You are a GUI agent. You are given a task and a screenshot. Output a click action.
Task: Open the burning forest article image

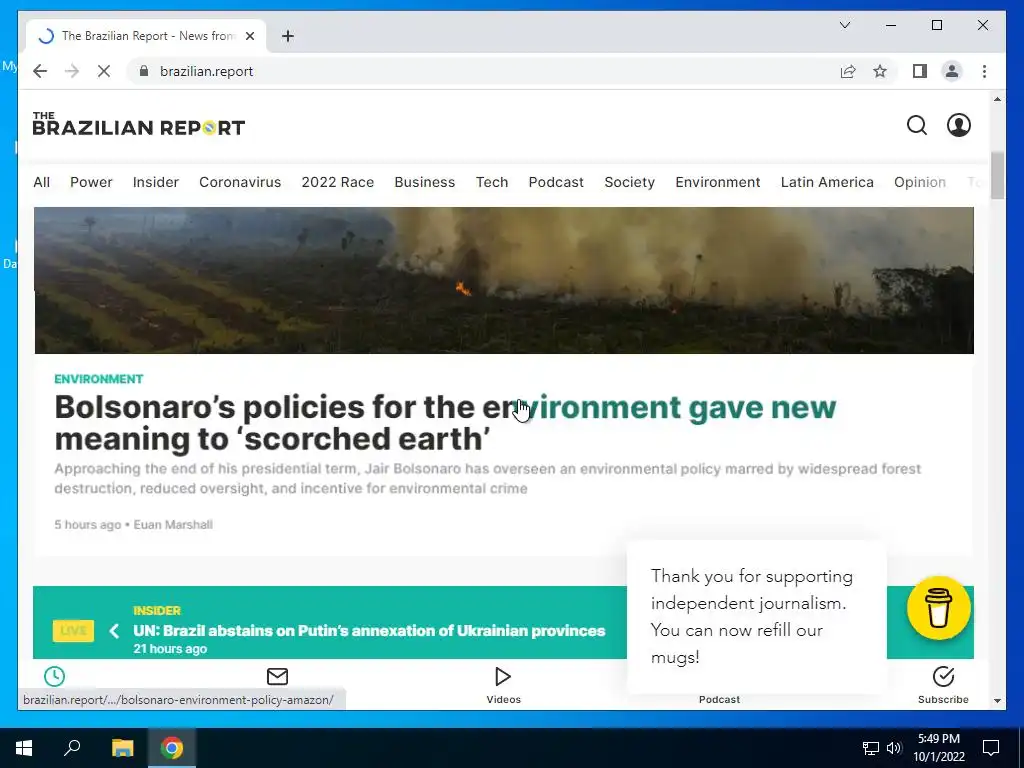tap(504, 280)
